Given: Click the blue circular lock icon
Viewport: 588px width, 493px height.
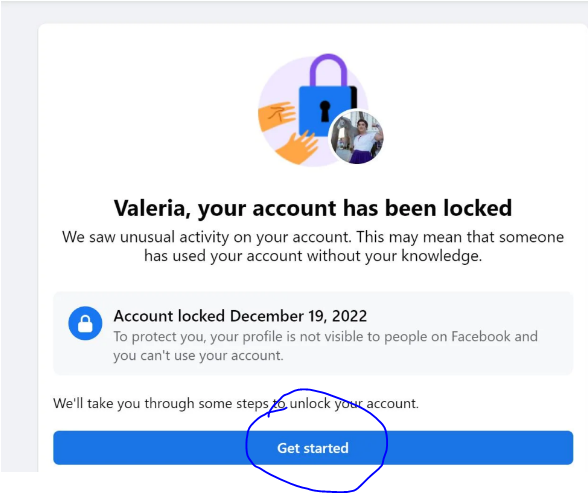Looking at the screenshot, I should (x=85, y=323).
